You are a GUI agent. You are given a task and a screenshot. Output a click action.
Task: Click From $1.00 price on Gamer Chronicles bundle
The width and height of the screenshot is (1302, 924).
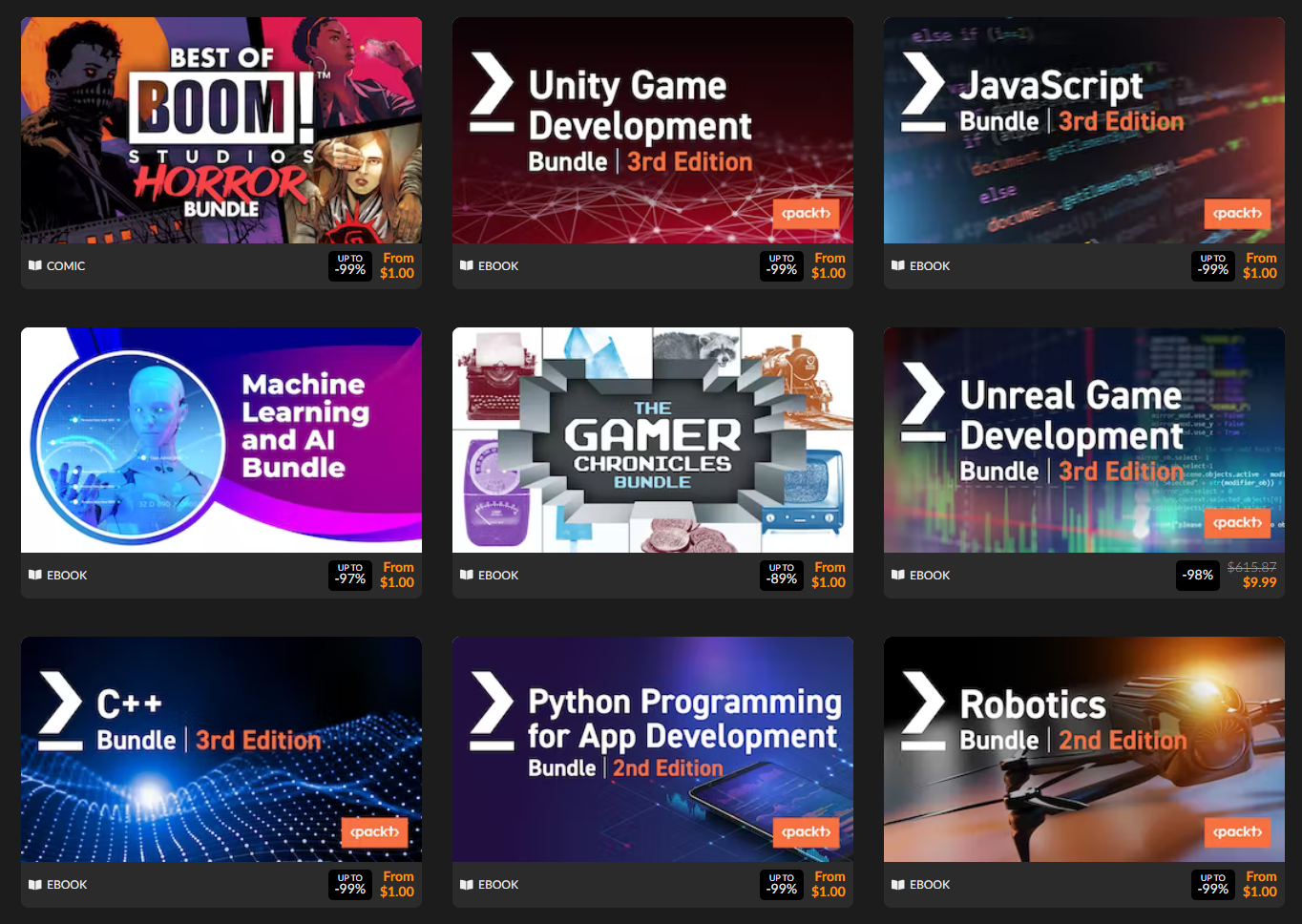point(829,575)
